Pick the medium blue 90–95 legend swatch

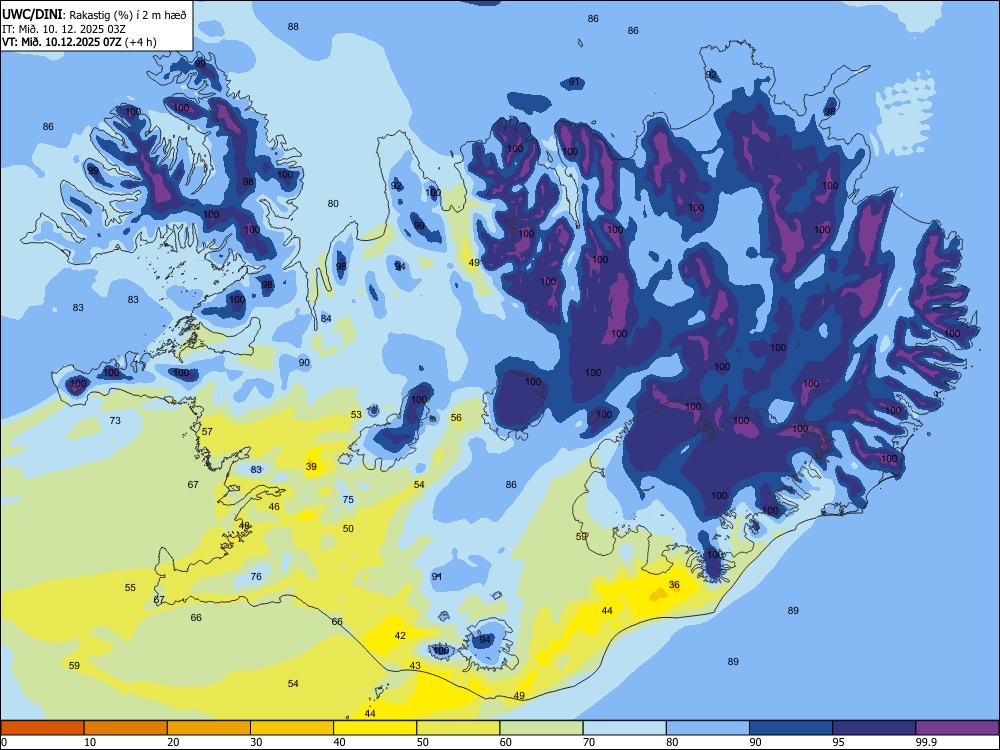[x=791, y=728]
